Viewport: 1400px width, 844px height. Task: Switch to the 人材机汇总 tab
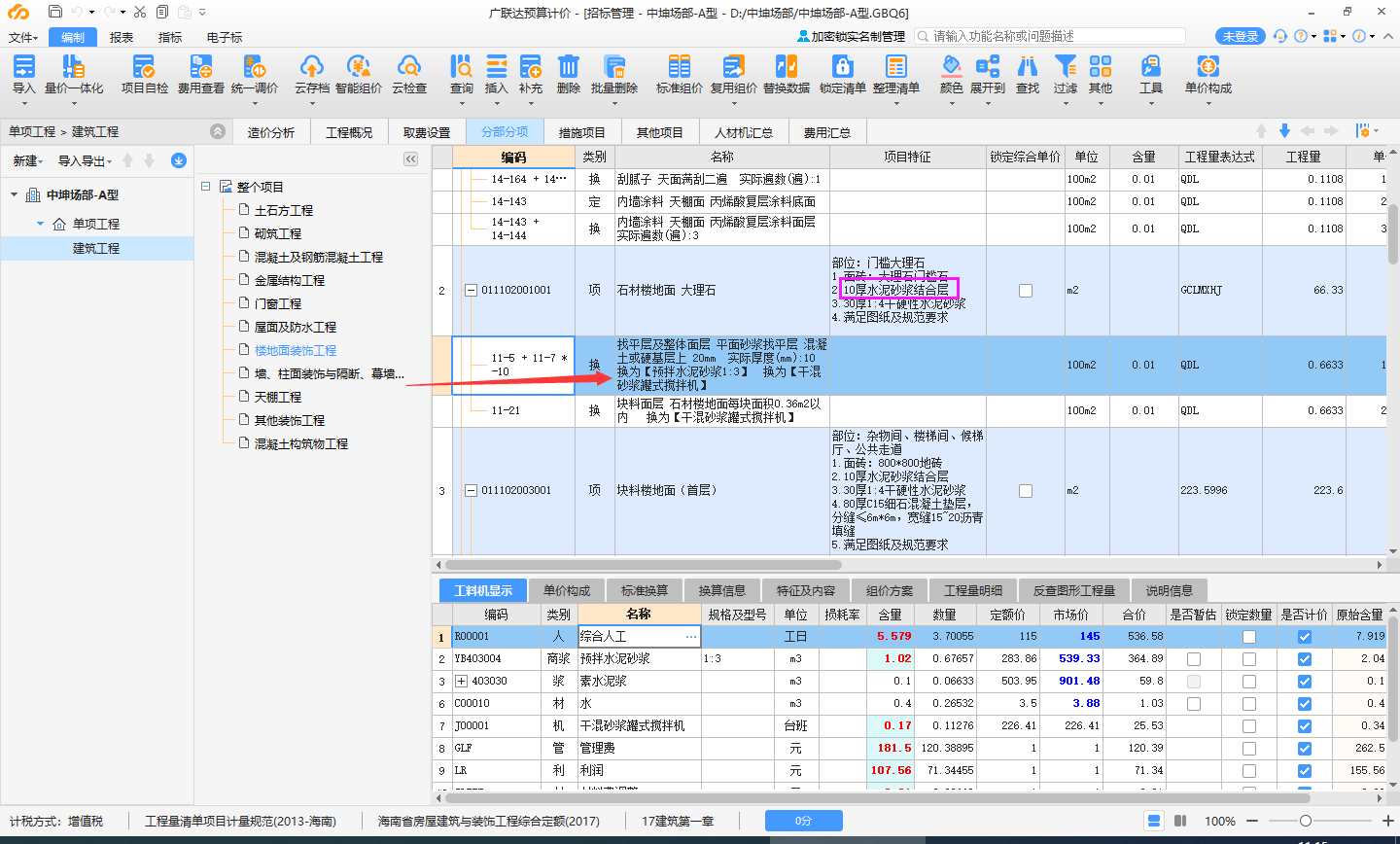tap(744, 132)
